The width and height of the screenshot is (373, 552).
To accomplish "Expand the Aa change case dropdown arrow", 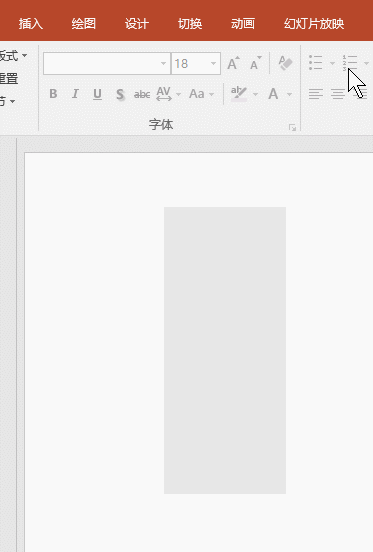I will (211, 94).
